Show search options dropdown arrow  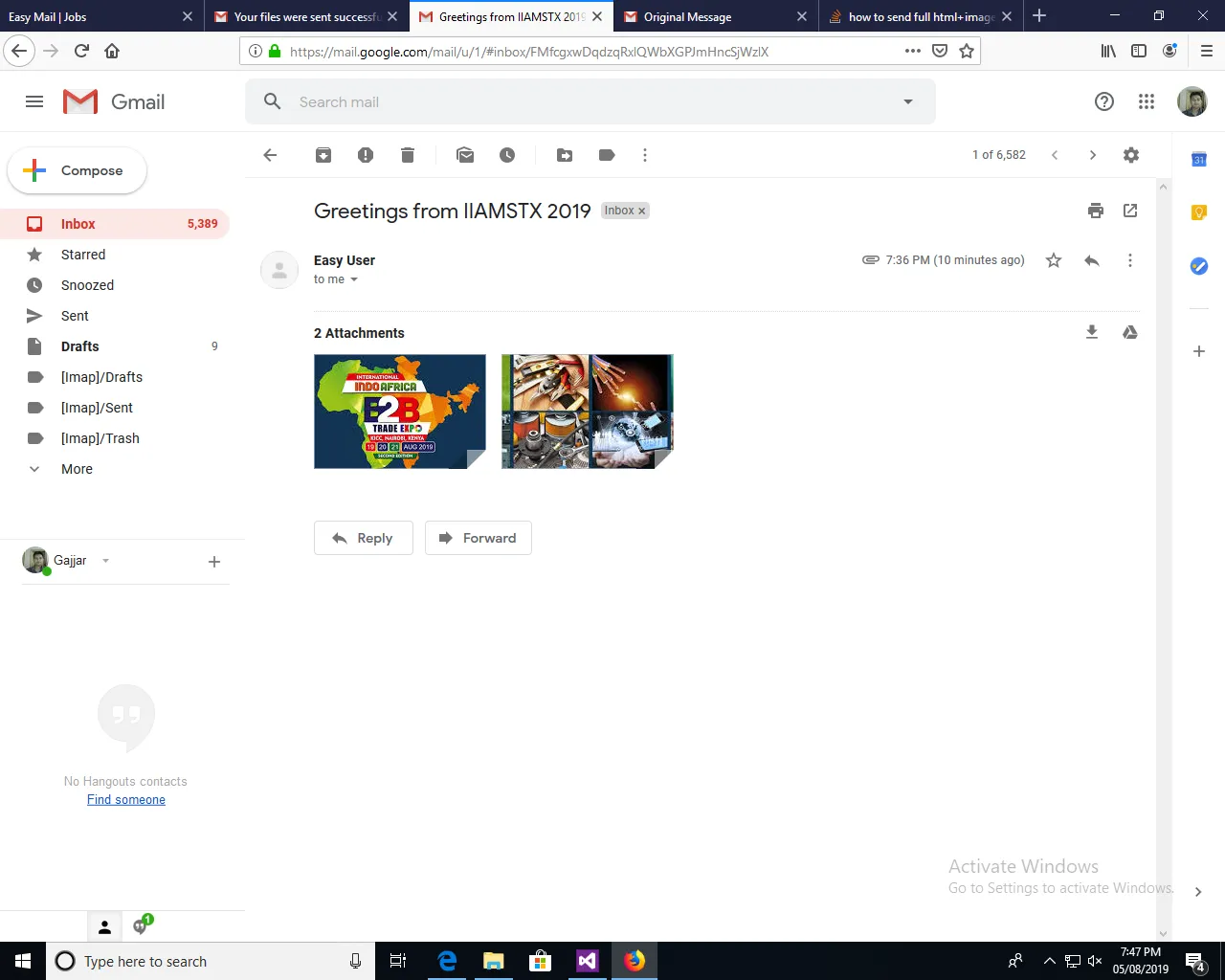908,101
